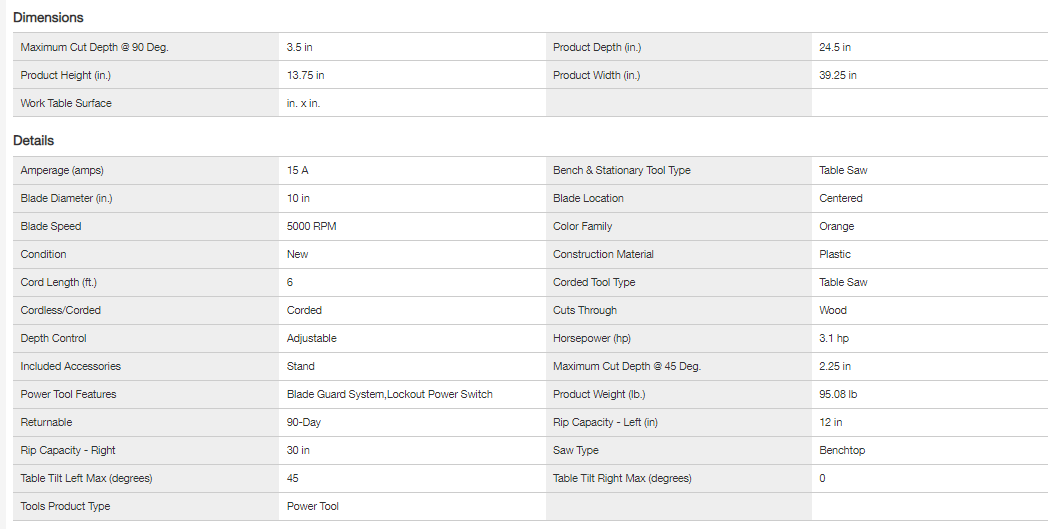Click the Returnable 90-Day value
Screen dimensions: 1048x529
pyautogui.click(x=303, y=422)
